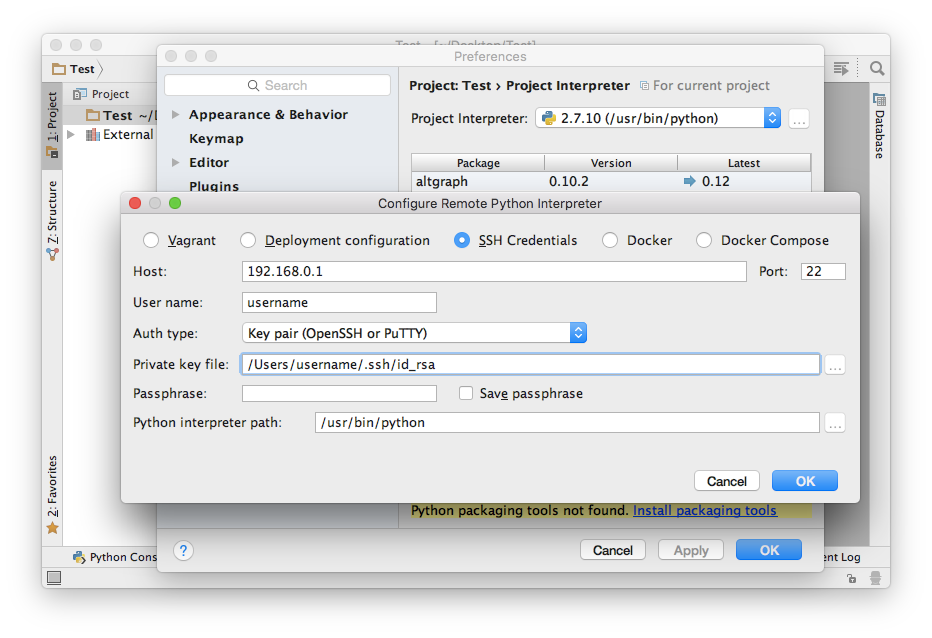Click the Preferences search field
The width and height of the screenshot is (932, 638).
[278, 85]
